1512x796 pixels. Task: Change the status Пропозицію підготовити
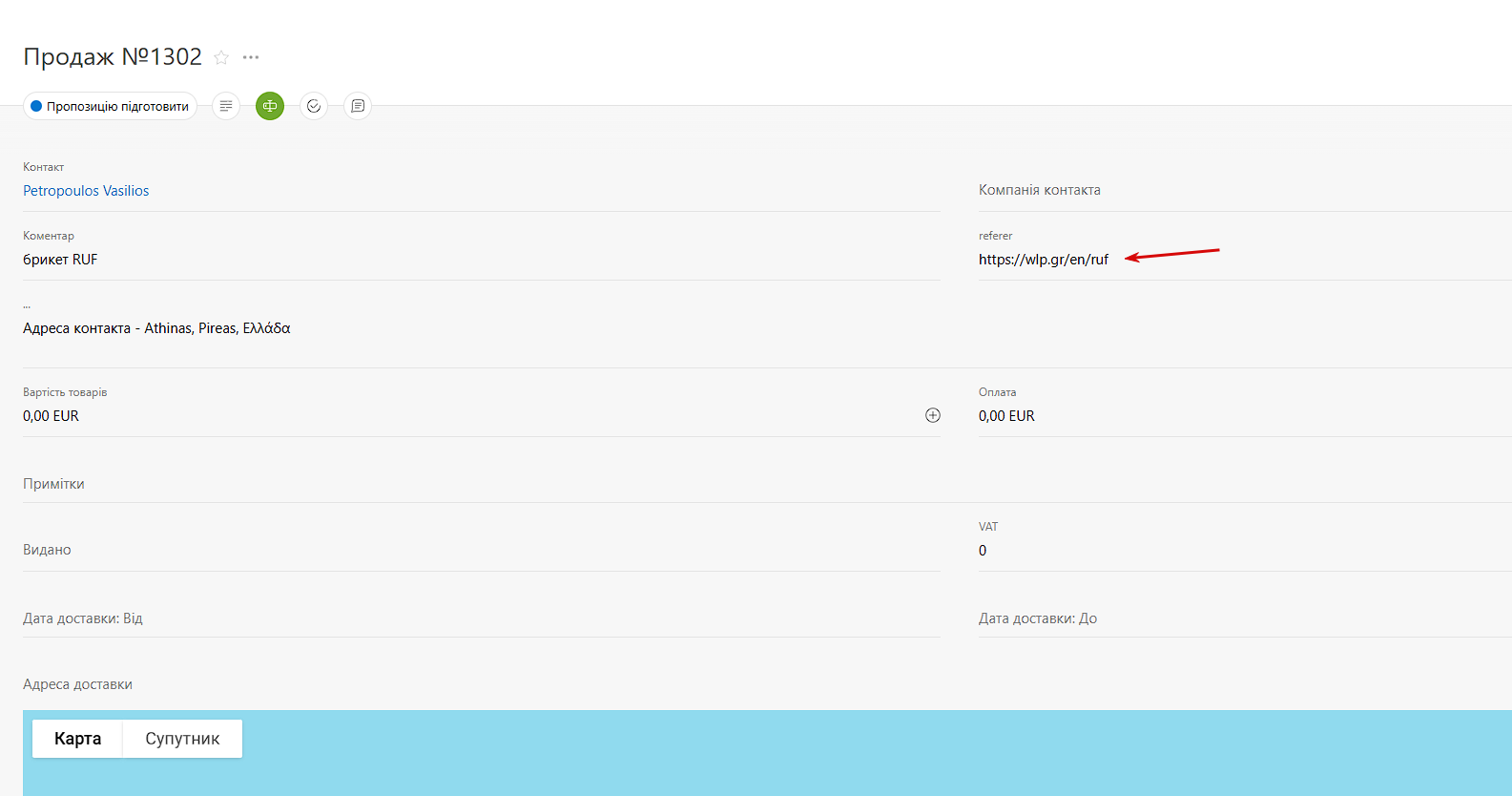(111, 106)
